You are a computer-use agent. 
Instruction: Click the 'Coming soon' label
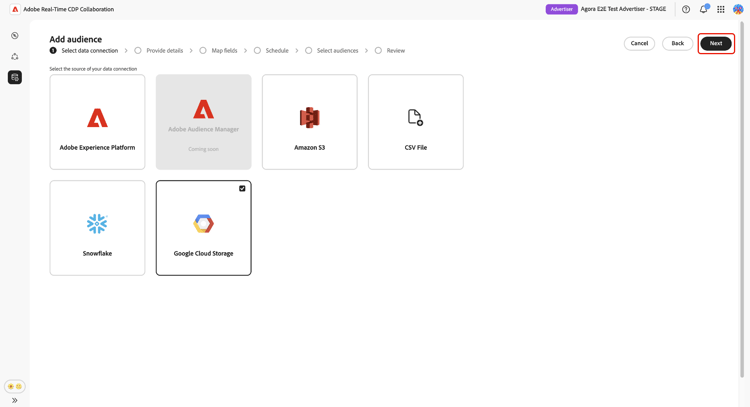203,149
